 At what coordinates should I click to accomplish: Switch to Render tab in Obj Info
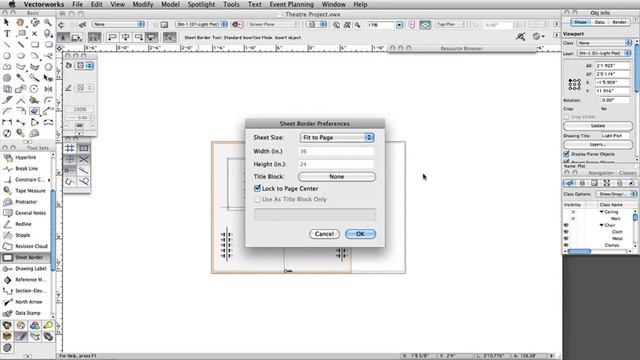pyautogui.click(x=619, y=22)
